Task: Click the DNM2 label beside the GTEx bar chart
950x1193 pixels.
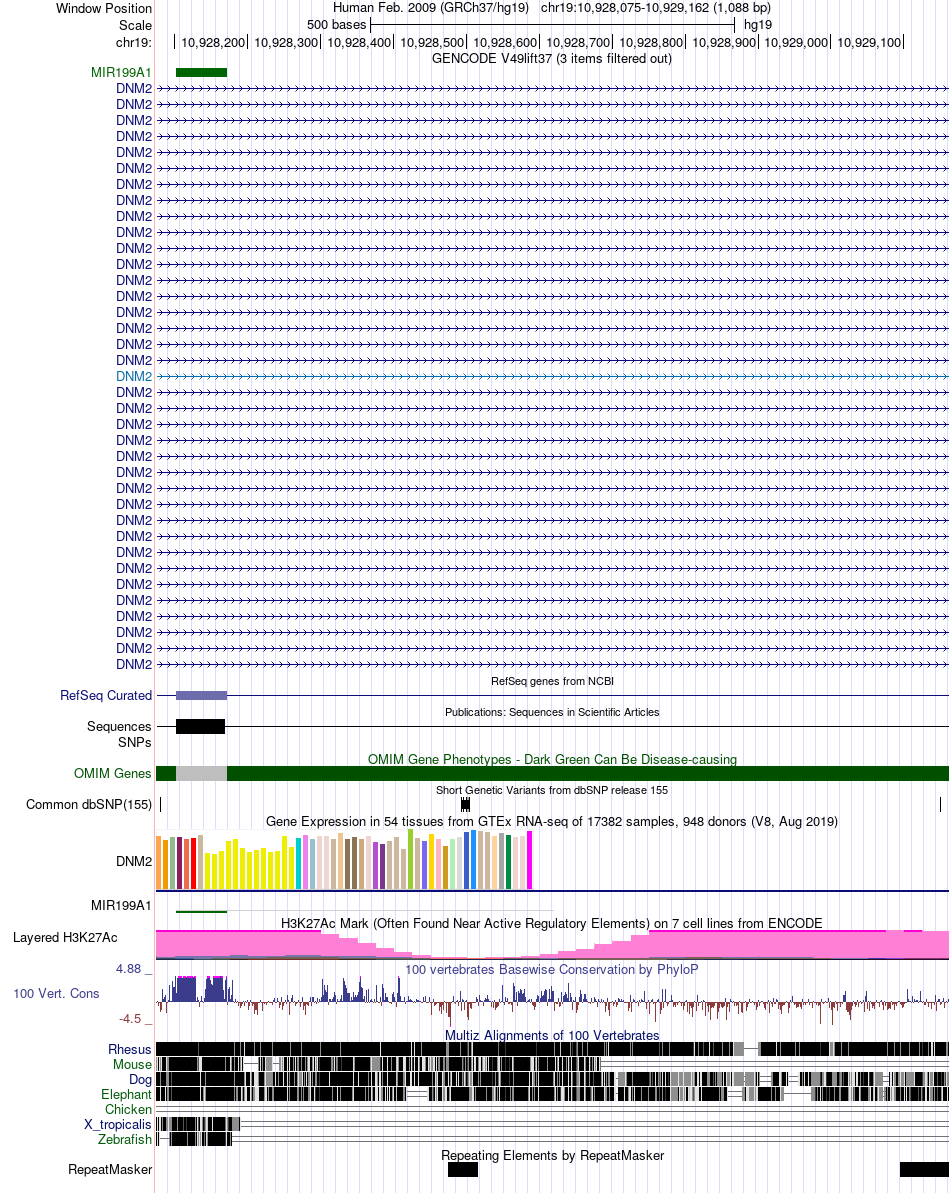Action: click(x=134, y=861)
